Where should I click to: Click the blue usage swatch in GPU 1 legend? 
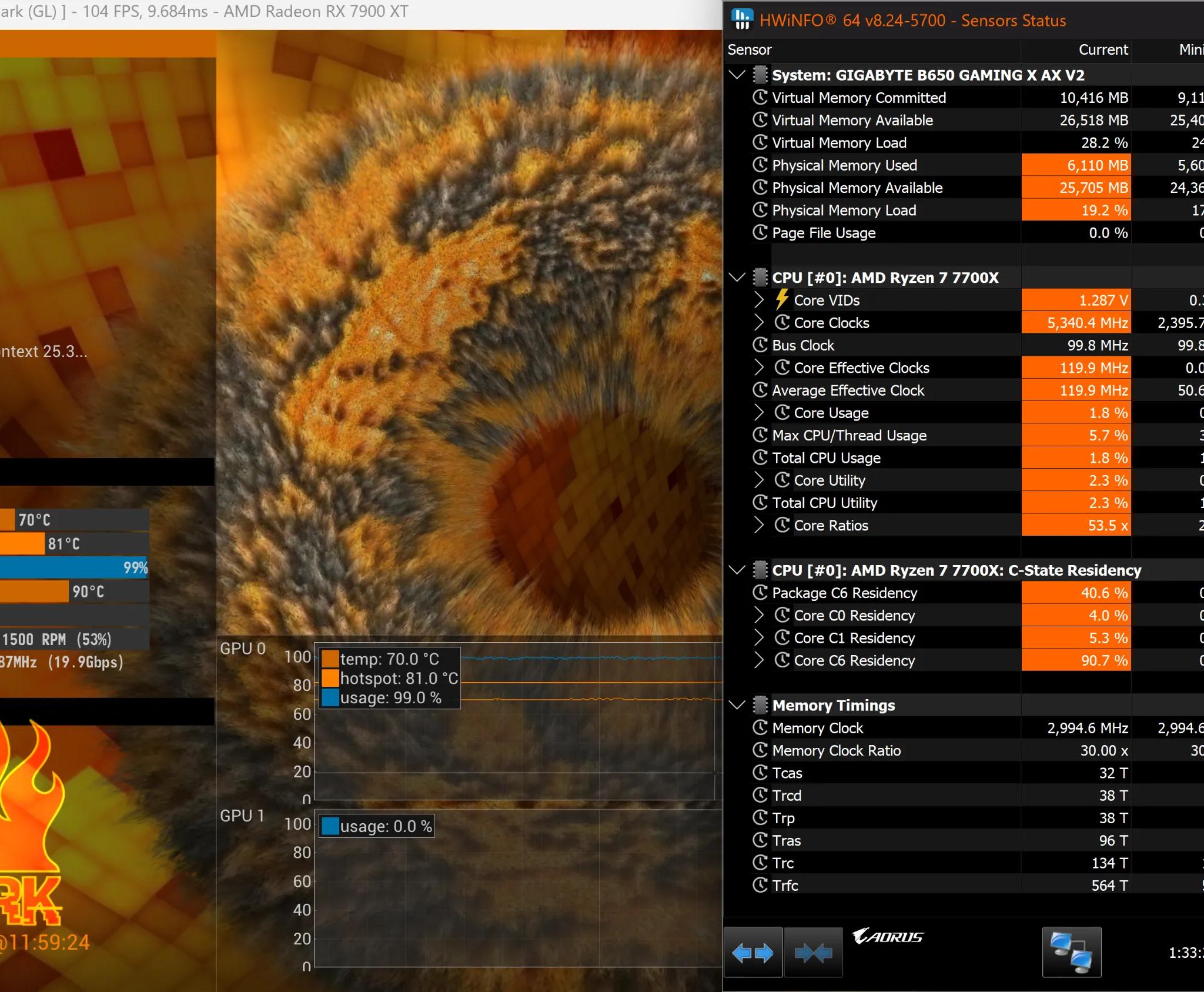pyautogui.click(x=330, y=826)
